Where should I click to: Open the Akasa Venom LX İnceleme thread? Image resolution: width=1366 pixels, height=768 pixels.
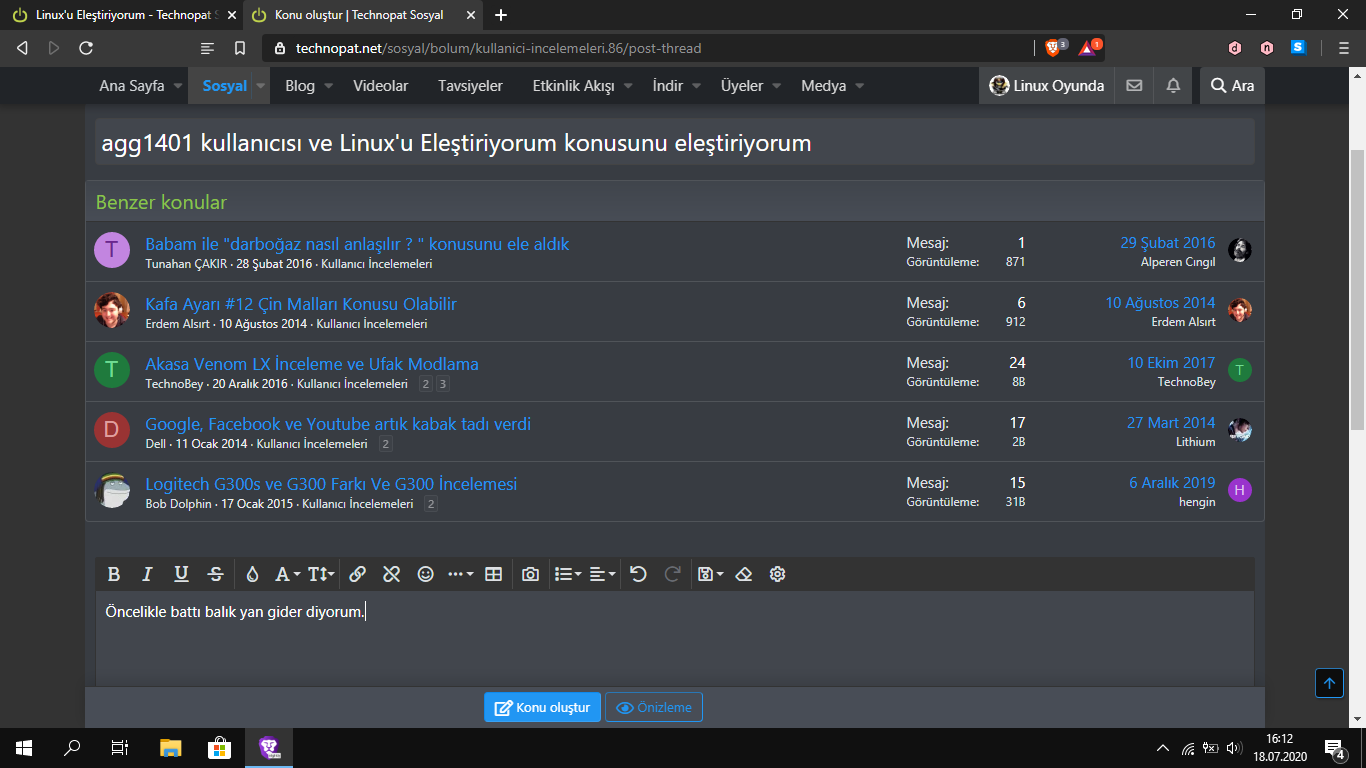click(x=311, y=364)
